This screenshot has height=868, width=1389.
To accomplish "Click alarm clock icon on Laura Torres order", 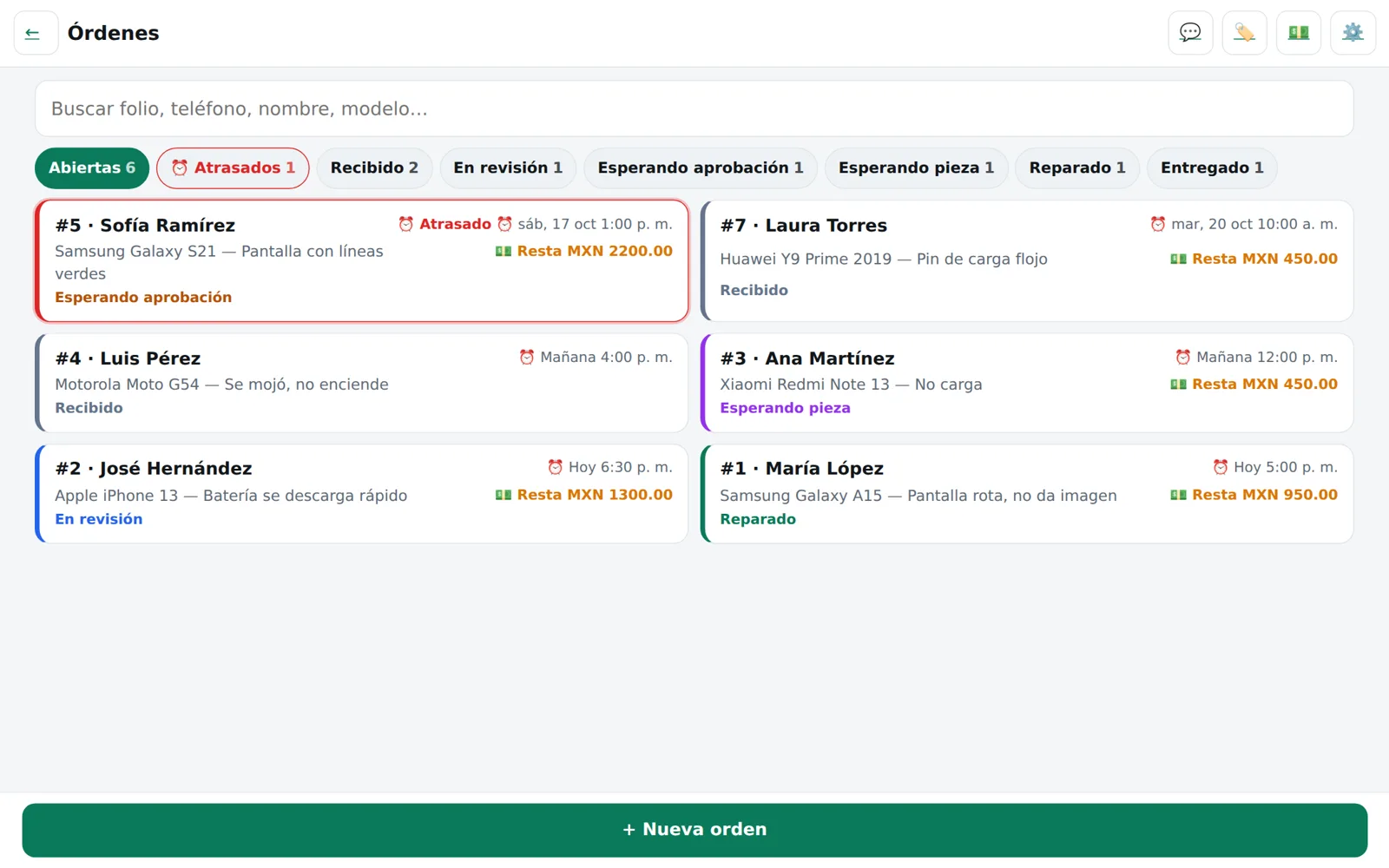I will point(1157,224).
